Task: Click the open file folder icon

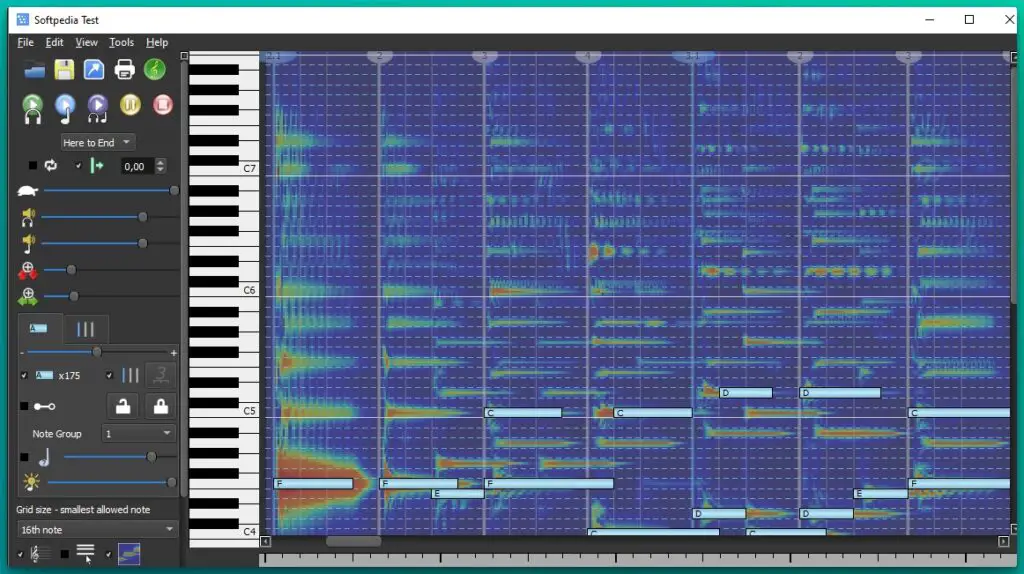Action: point(35,70)
